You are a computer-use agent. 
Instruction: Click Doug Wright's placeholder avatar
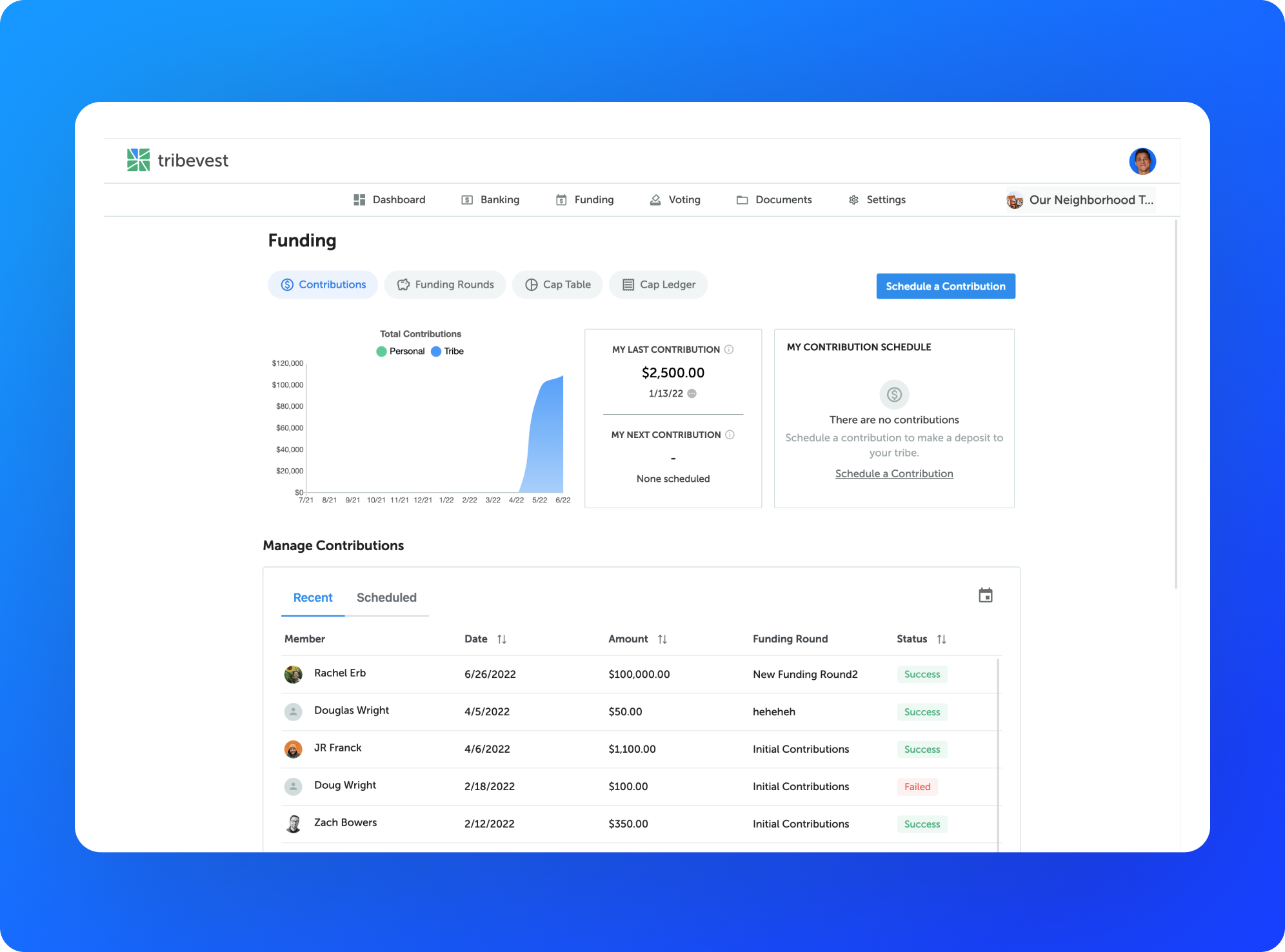point(294,787)
